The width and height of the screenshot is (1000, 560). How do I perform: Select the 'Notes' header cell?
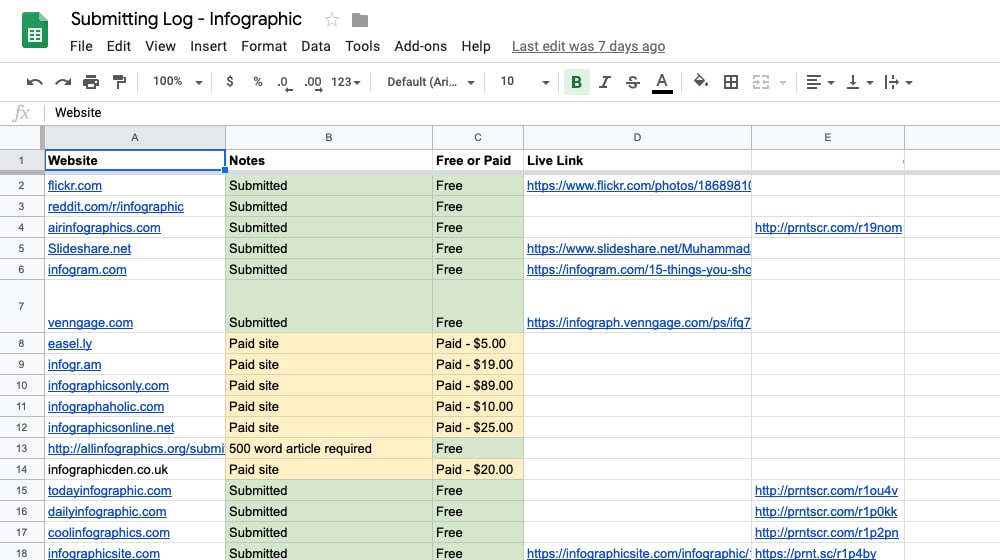[x=328, y=161]
